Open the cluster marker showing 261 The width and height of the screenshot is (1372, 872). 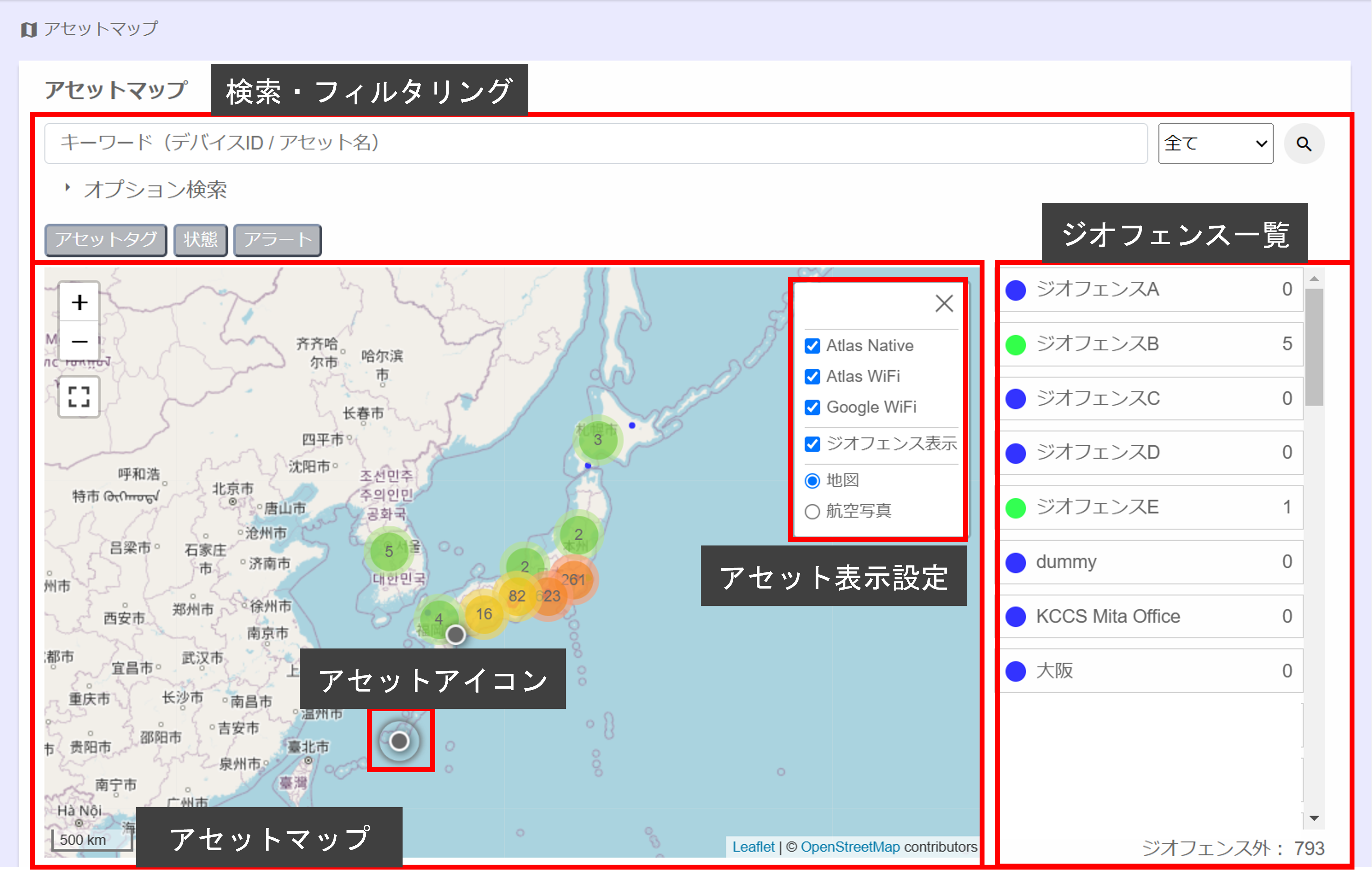coord(573,579)
